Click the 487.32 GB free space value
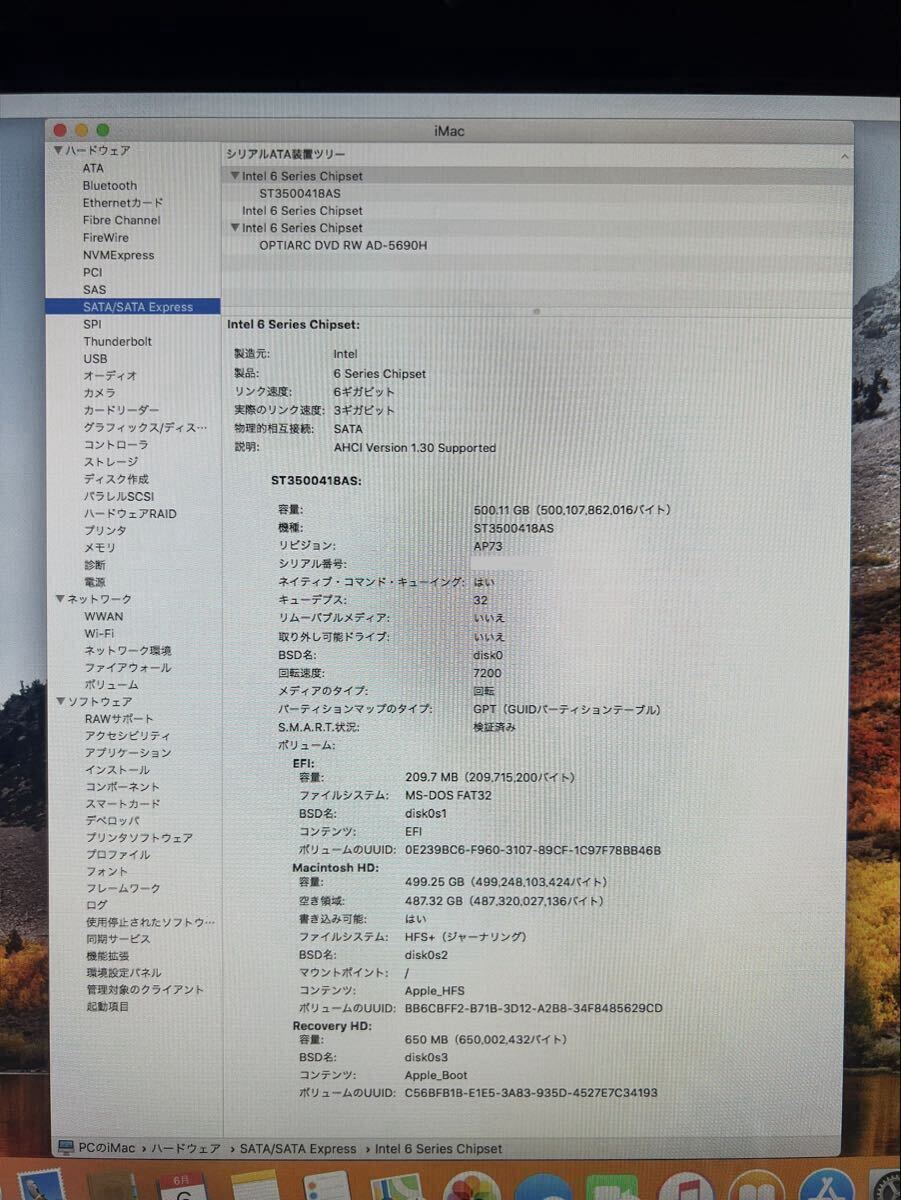901x1200 pixels. pos(504,900)
